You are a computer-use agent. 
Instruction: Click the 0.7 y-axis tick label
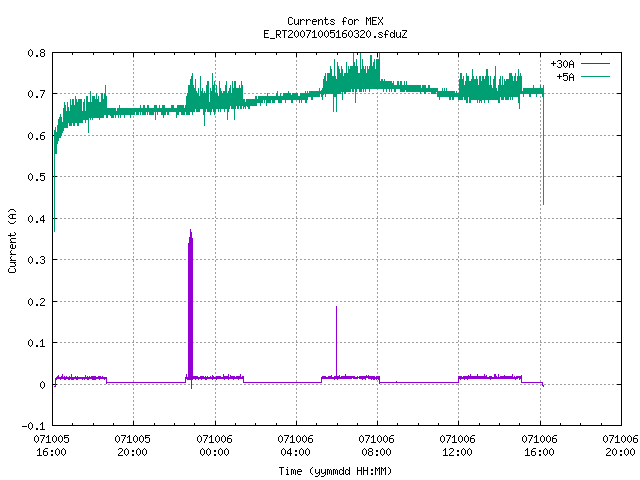[36, 94]
